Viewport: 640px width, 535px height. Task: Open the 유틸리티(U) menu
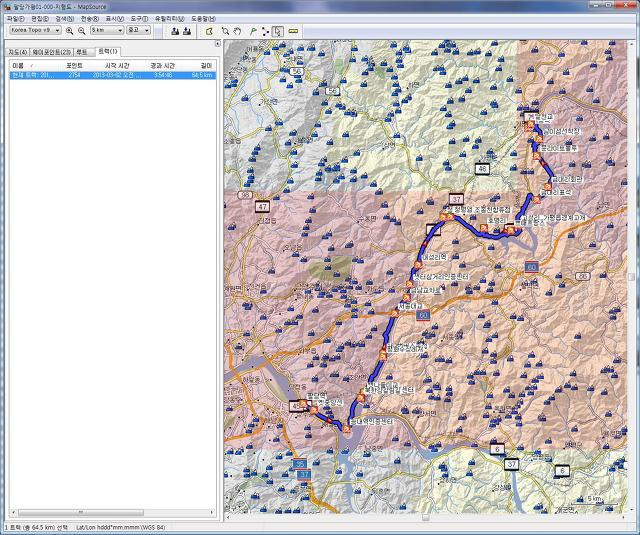(169, 19)
